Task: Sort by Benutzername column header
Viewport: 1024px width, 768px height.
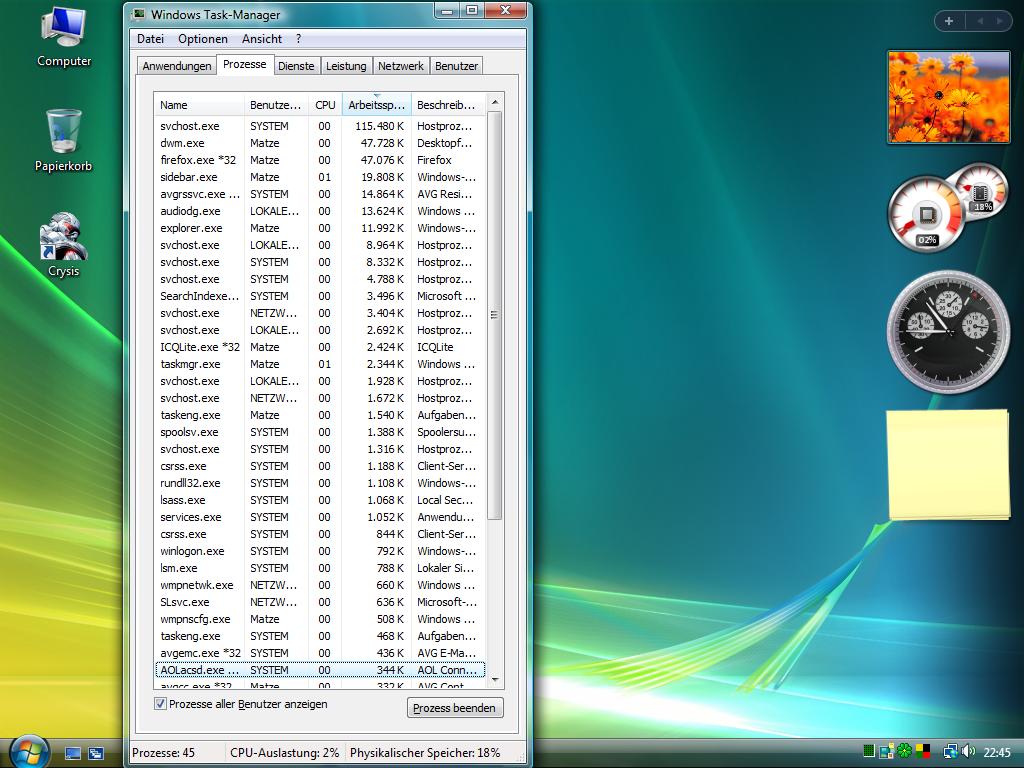Action: pos(276,104)
